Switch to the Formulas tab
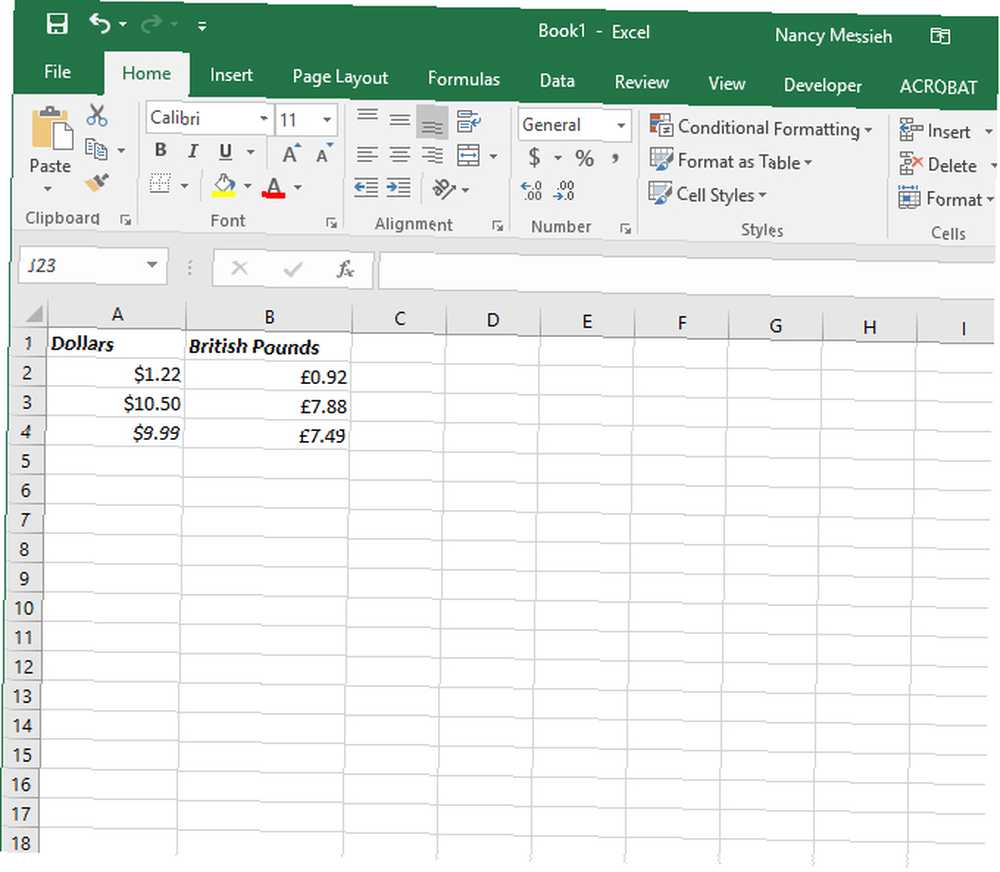Image resolution: width=1000 pixels, height=872 pixels. pos(464,78)
